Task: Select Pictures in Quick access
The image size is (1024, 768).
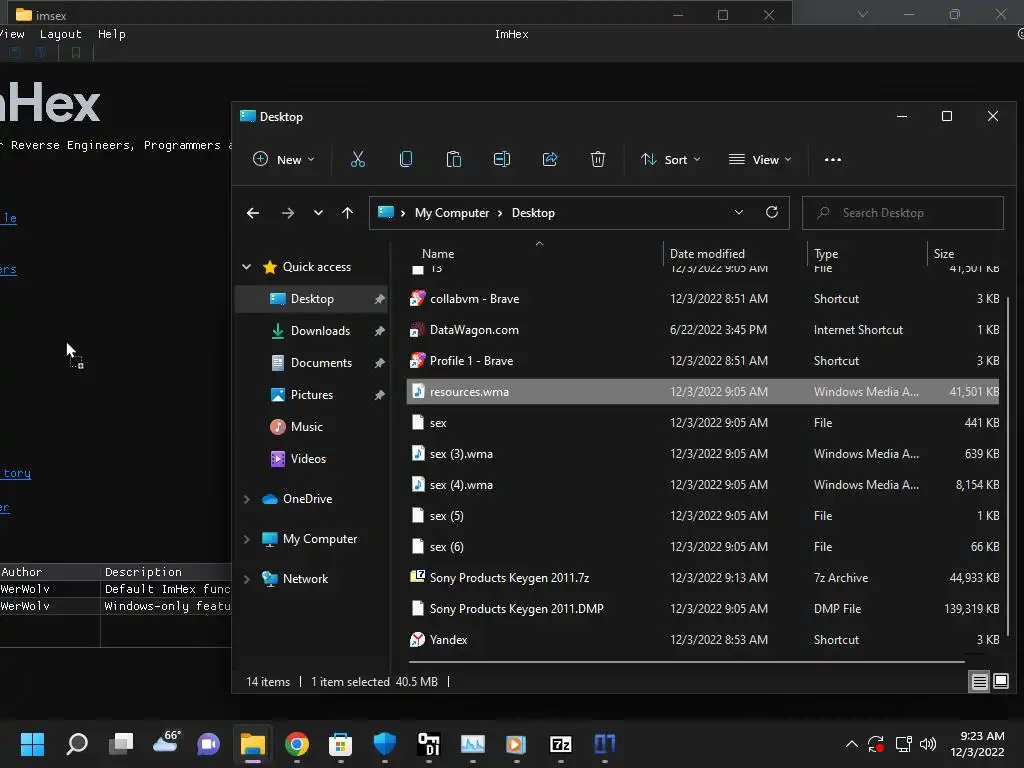Action: (x=311, y=394)
